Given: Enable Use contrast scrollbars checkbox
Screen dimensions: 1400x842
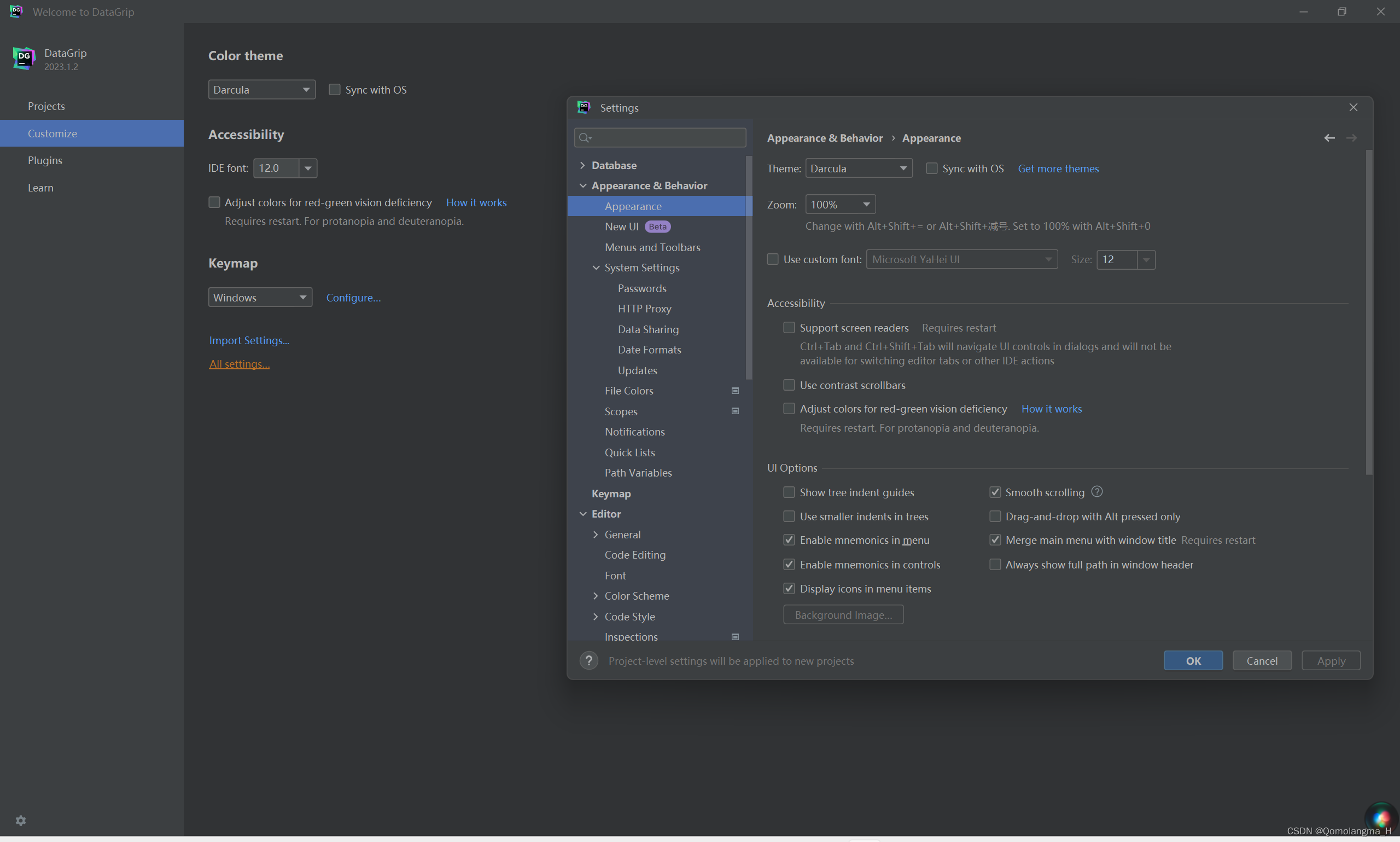Looking at the screenshot, I should 789,385.
